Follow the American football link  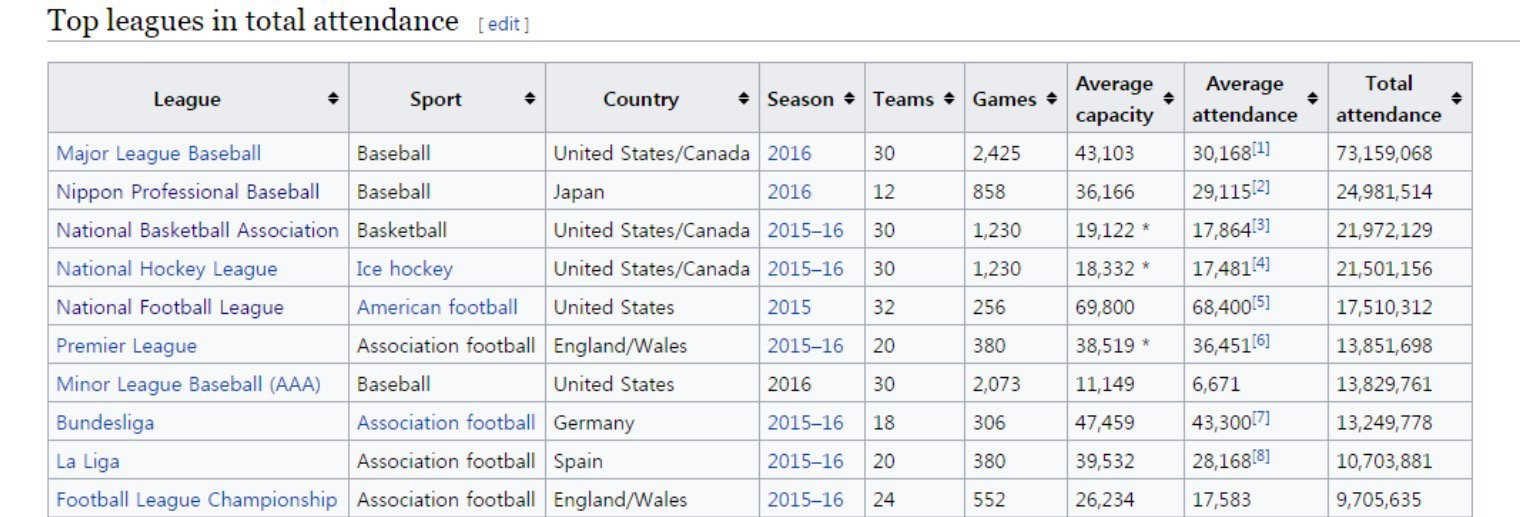[x=437, y=307]
